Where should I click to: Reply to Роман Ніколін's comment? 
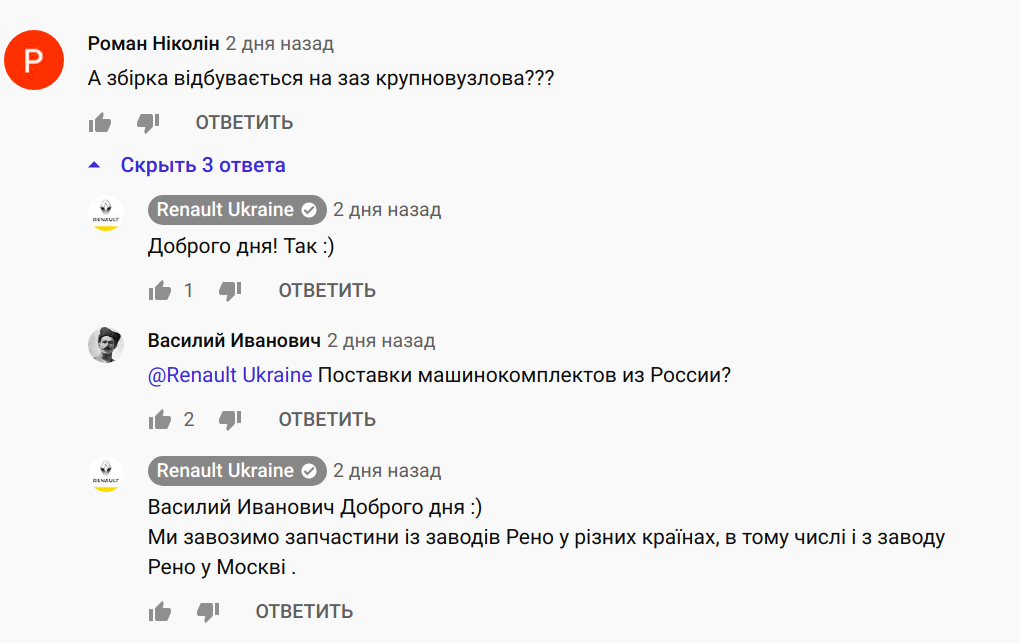coord(244,123)
